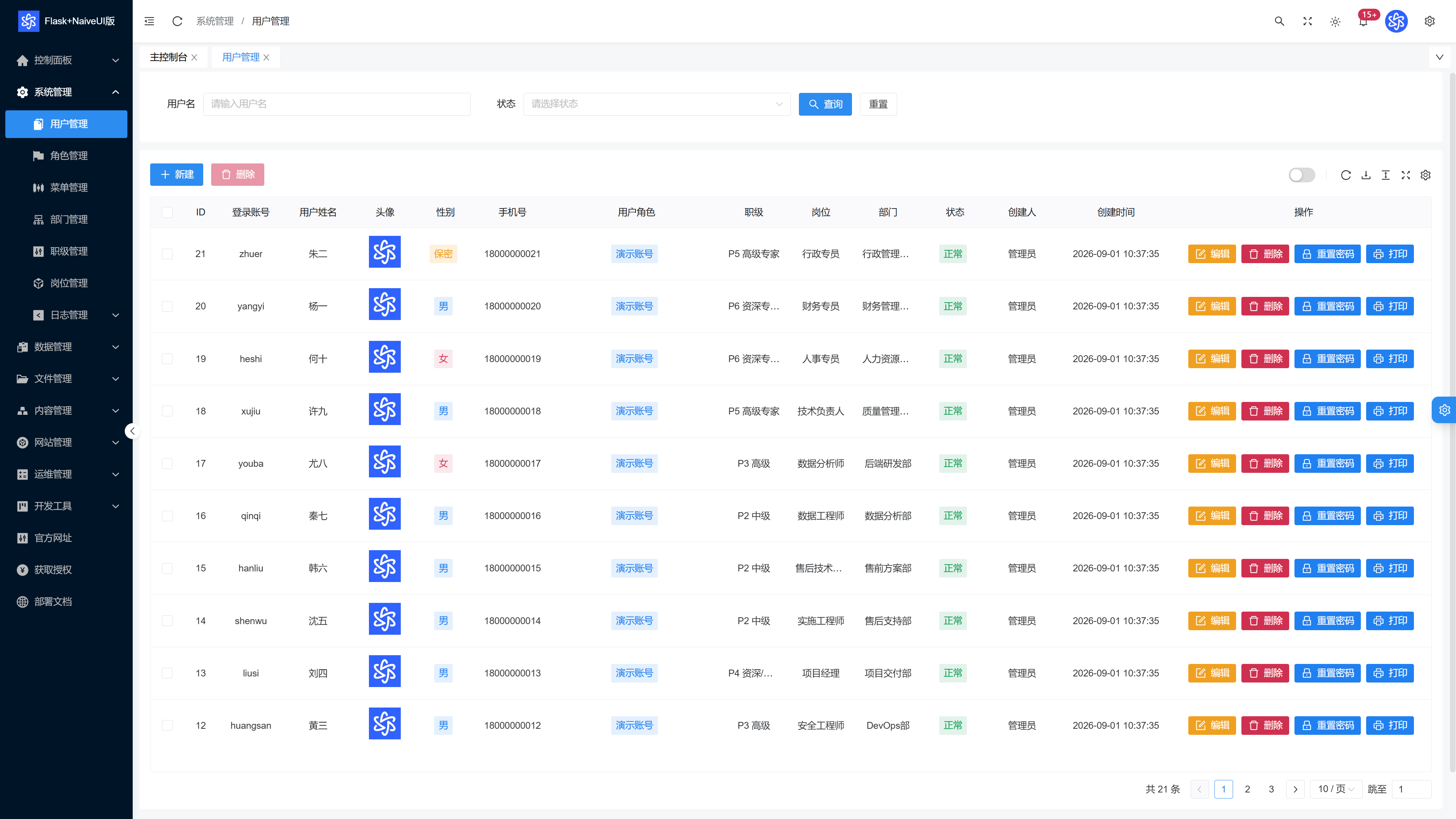The image size is (1456, 819).
Task: Open the 状态 status dropdown
Action: [657, 104]
